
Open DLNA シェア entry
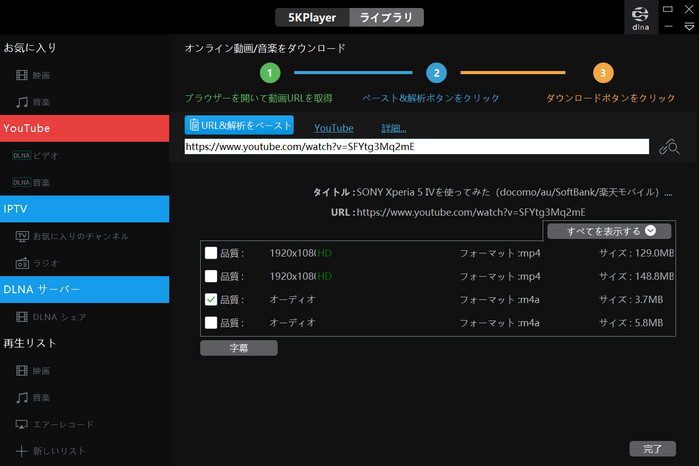click(51, 317)
